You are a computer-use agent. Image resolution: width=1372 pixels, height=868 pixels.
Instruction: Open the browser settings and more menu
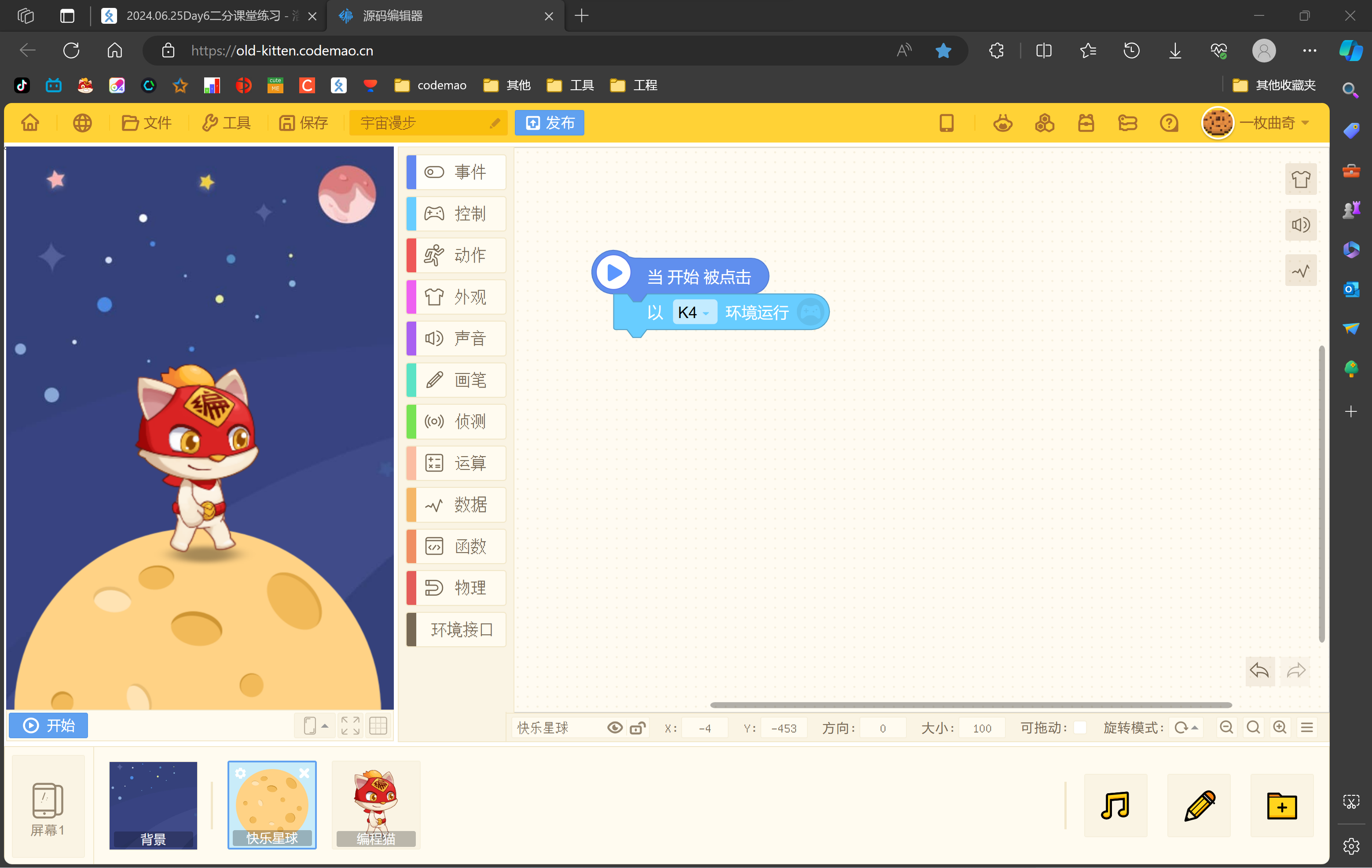tap(1310, 51)
